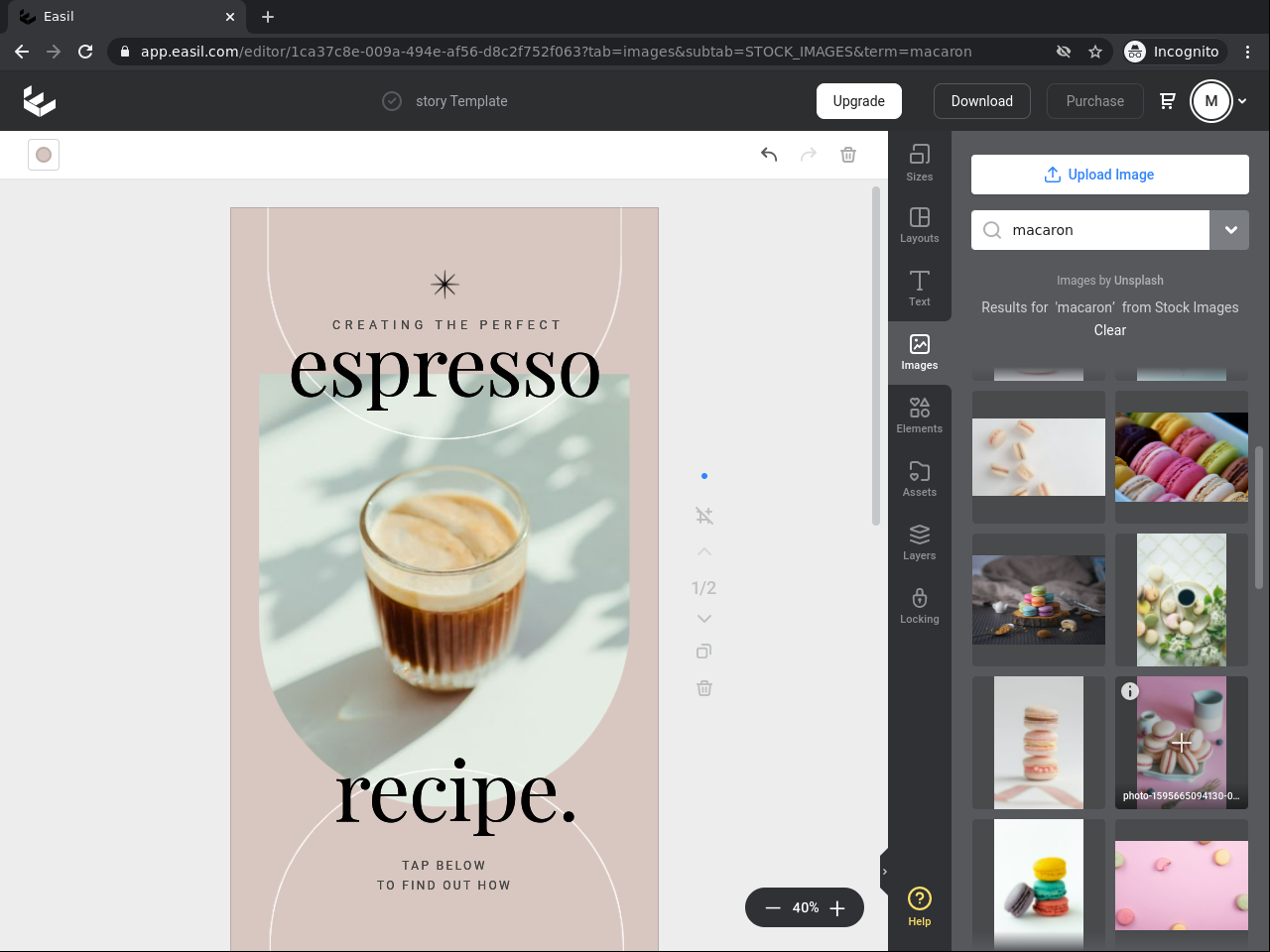Delete the page using side trash icon
Screen dimensions: 1270x952
coord(704,688)
